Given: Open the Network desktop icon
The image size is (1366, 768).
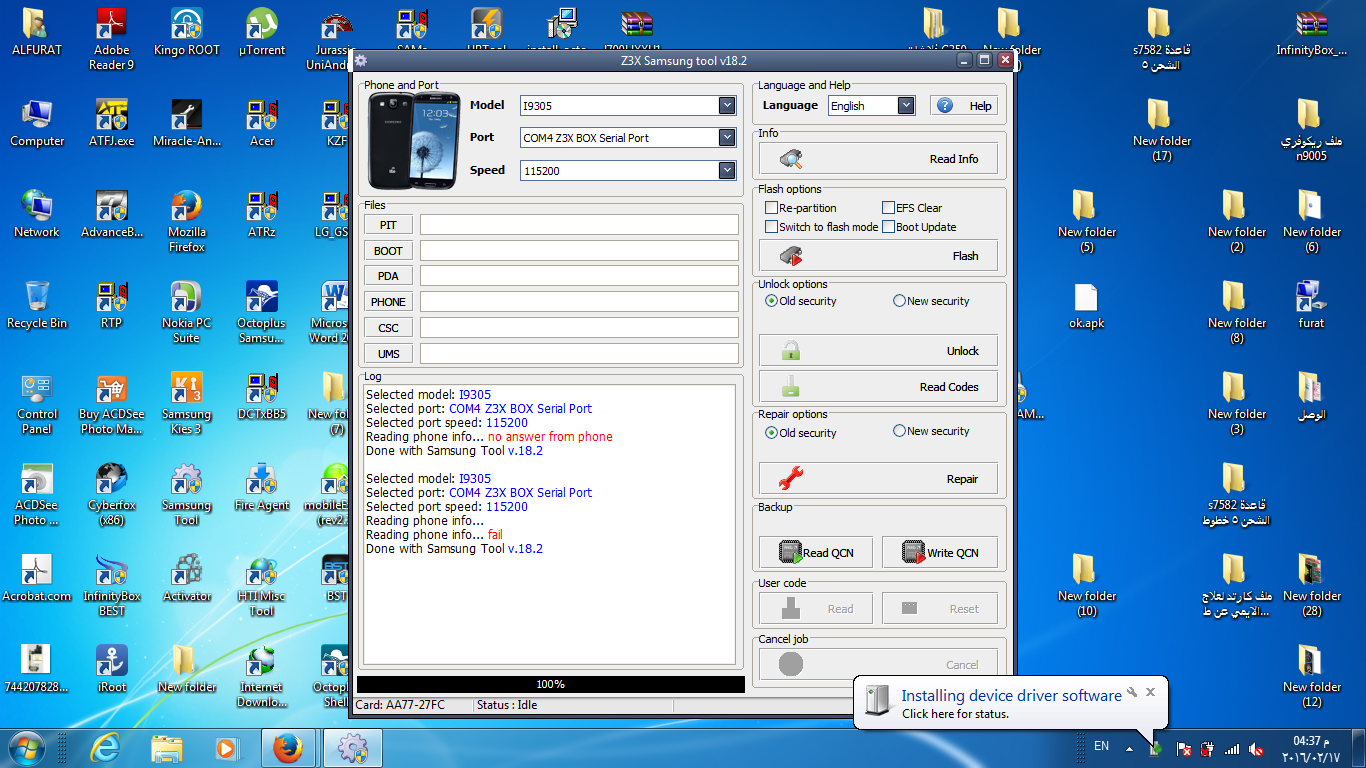Looking at the screenshot, I should (37, 214).
